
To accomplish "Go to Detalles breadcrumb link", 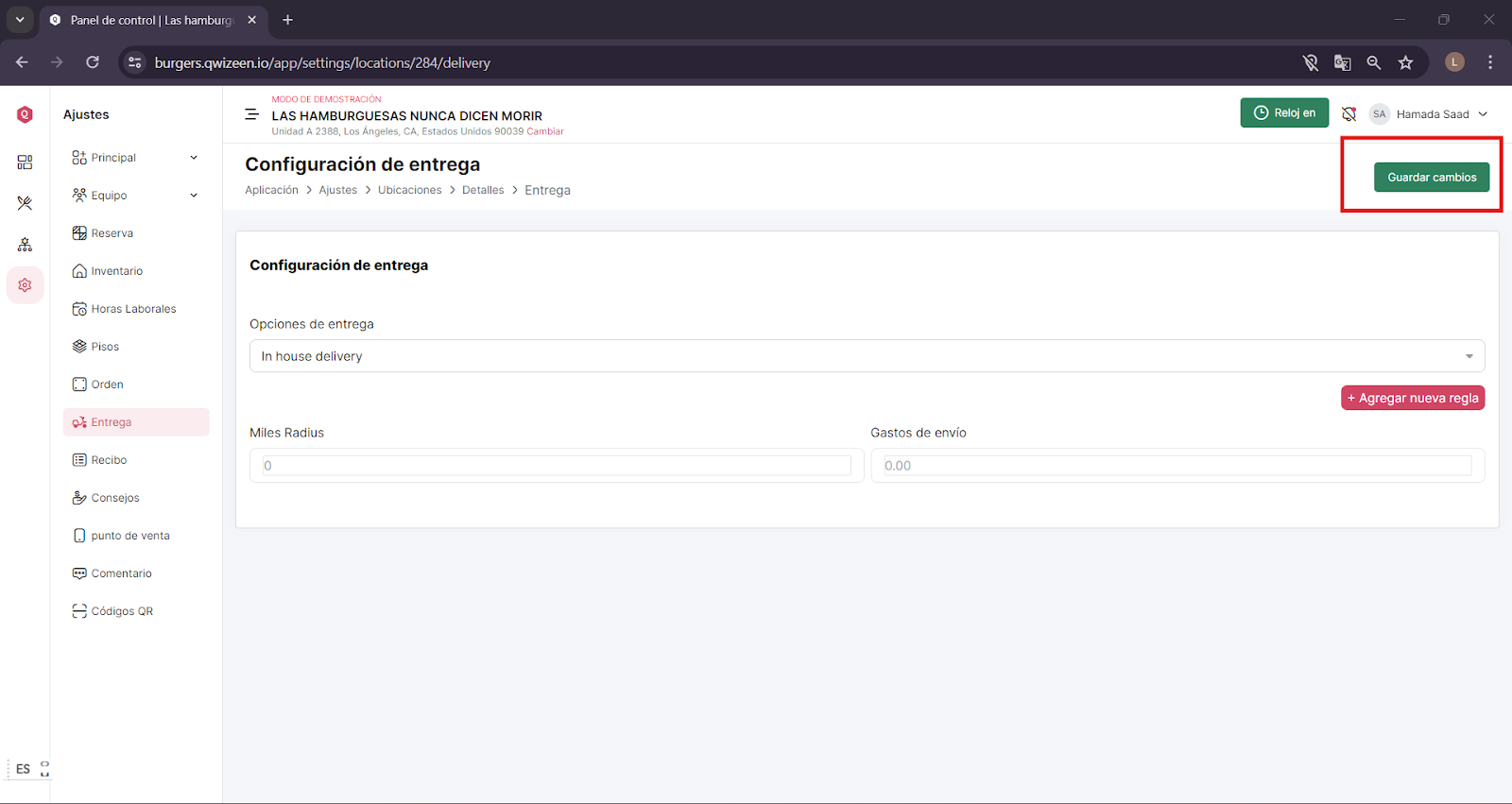I will click(483, 190).
